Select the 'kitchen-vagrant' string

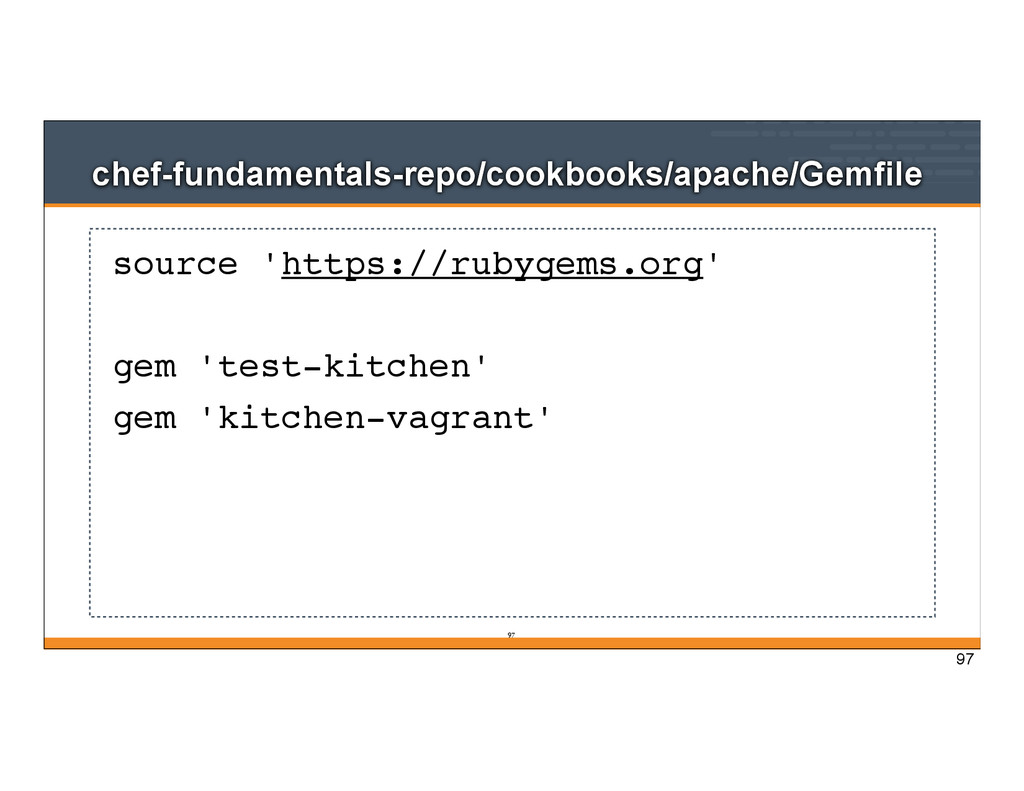tap(376, 418)
